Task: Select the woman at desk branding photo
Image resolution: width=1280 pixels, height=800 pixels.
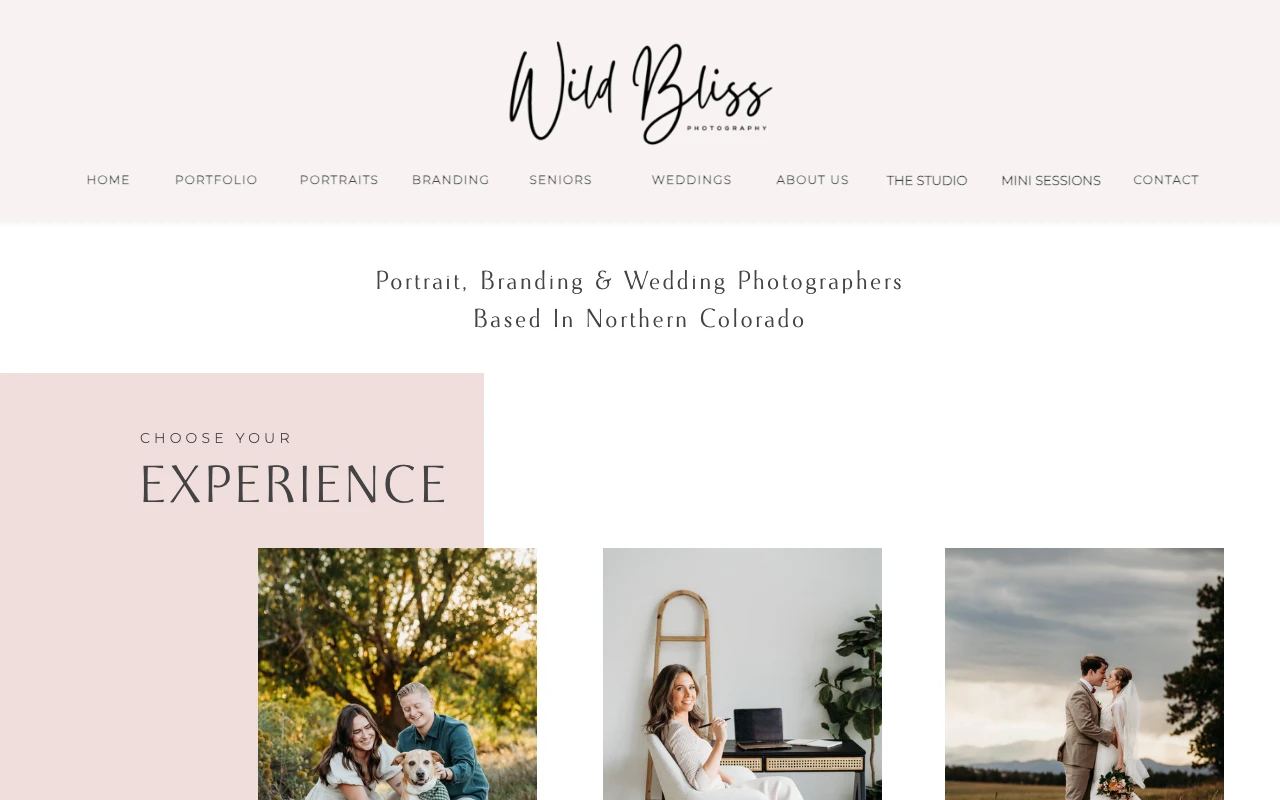Action: tap(742, 674)
